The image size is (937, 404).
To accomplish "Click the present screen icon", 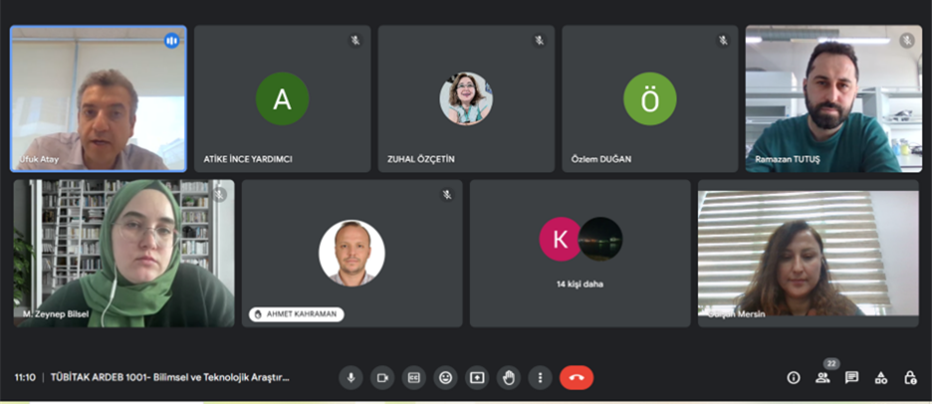I will point(477,378).
